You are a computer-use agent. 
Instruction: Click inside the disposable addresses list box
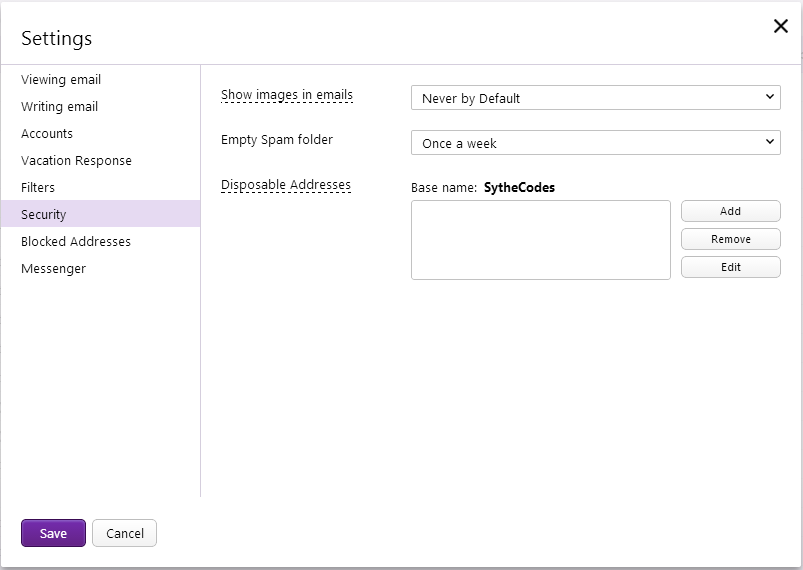pos(541,240)
